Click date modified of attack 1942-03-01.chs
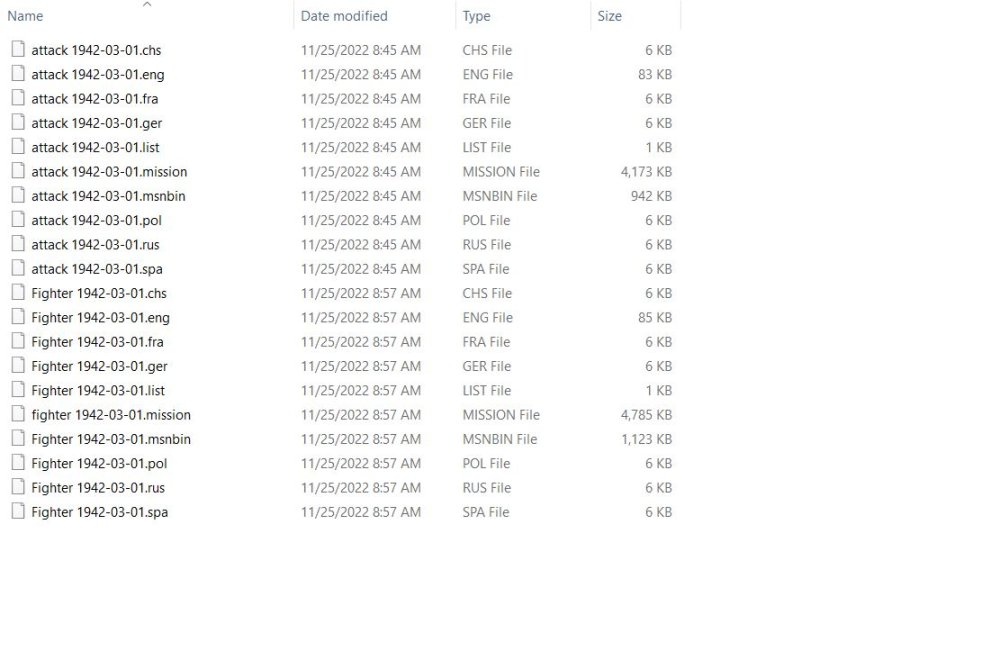The height and width of the screenshot is (669, 1000). tap(360, 50)
